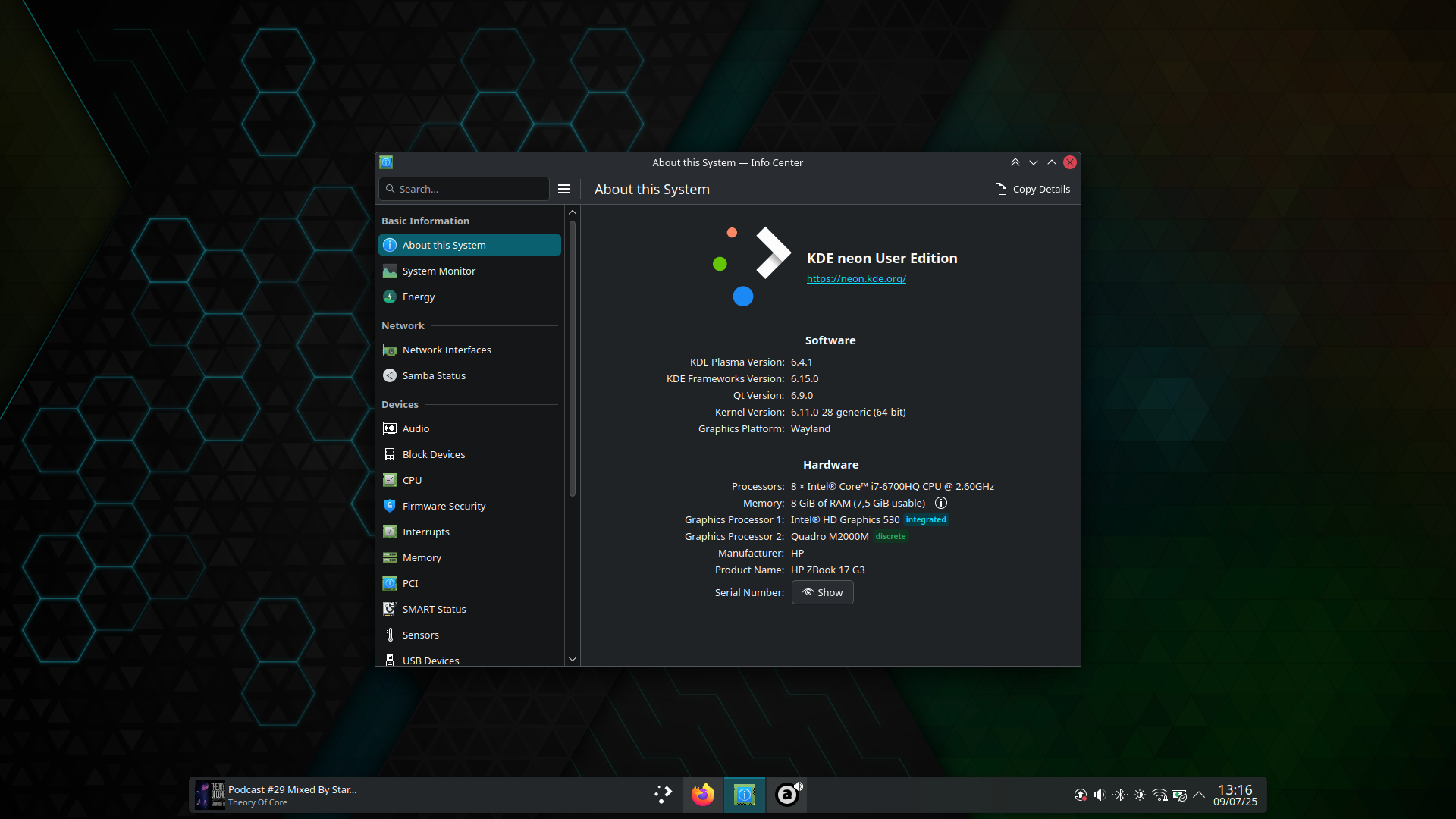
Task: Open the hamburger menu next to search
Action: 564,189
